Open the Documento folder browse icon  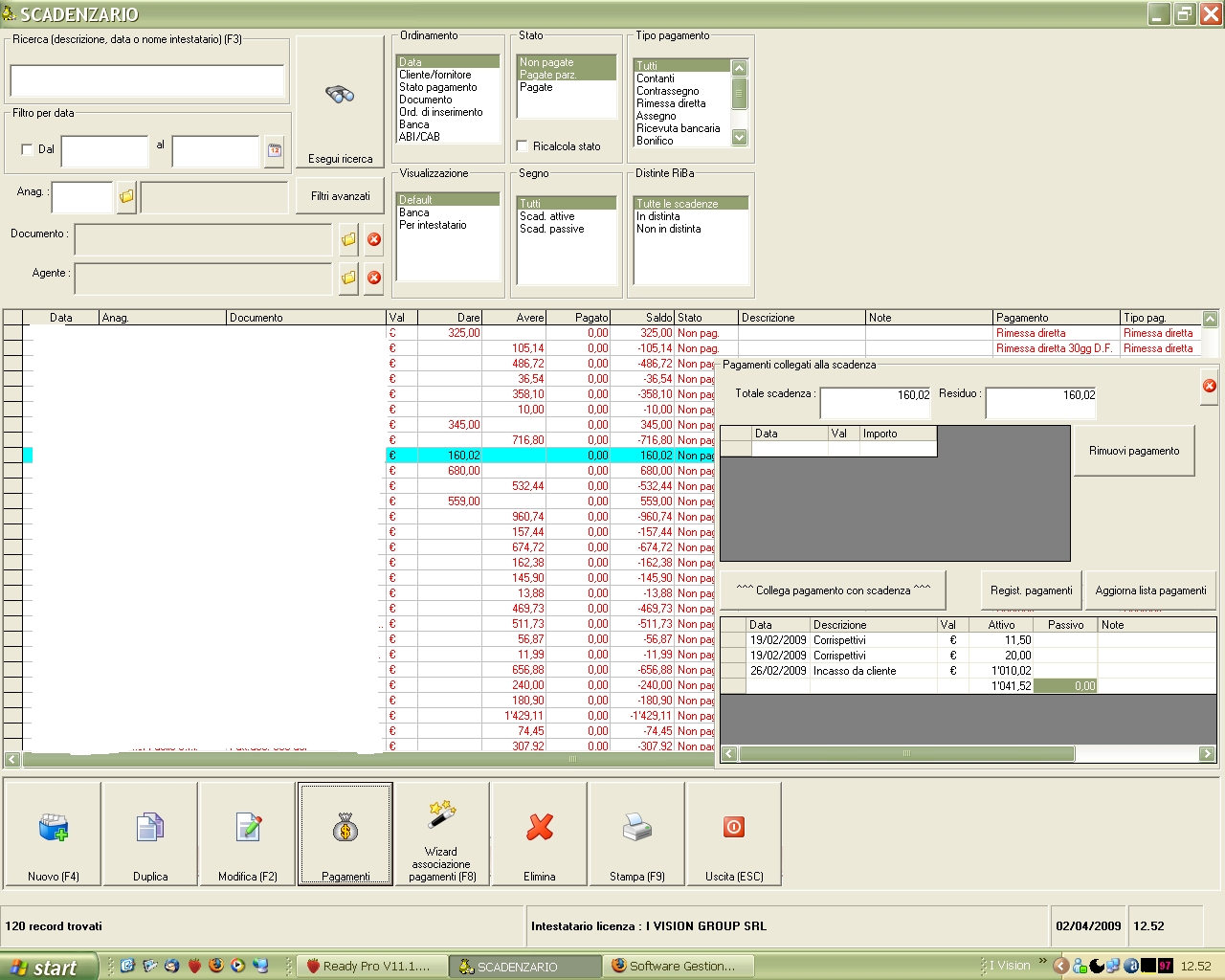coord(348,239)
